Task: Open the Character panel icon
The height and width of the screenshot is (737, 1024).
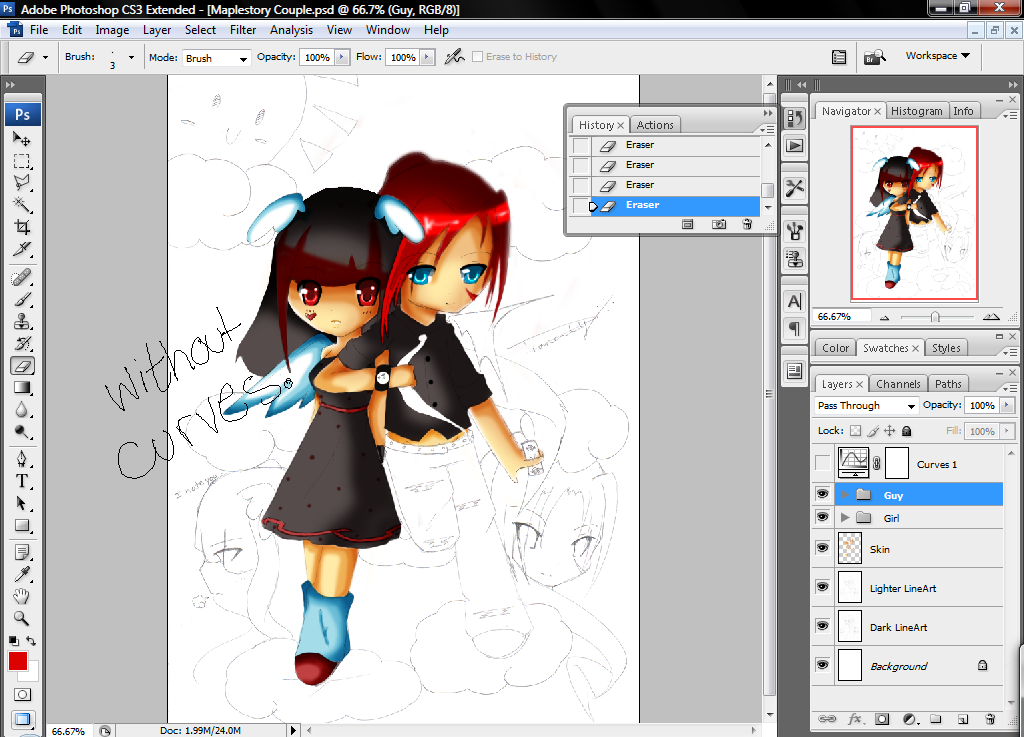Action: click(795, 302)
